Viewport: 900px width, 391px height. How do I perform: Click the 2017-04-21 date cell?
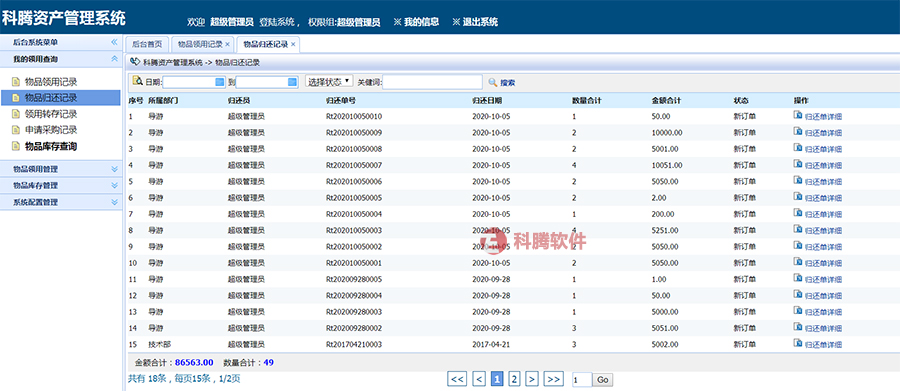491,344
